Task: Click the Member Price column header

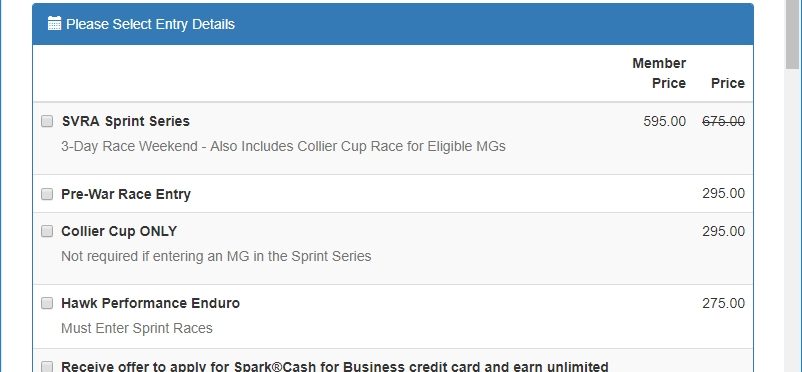Action: click(659, 73)
